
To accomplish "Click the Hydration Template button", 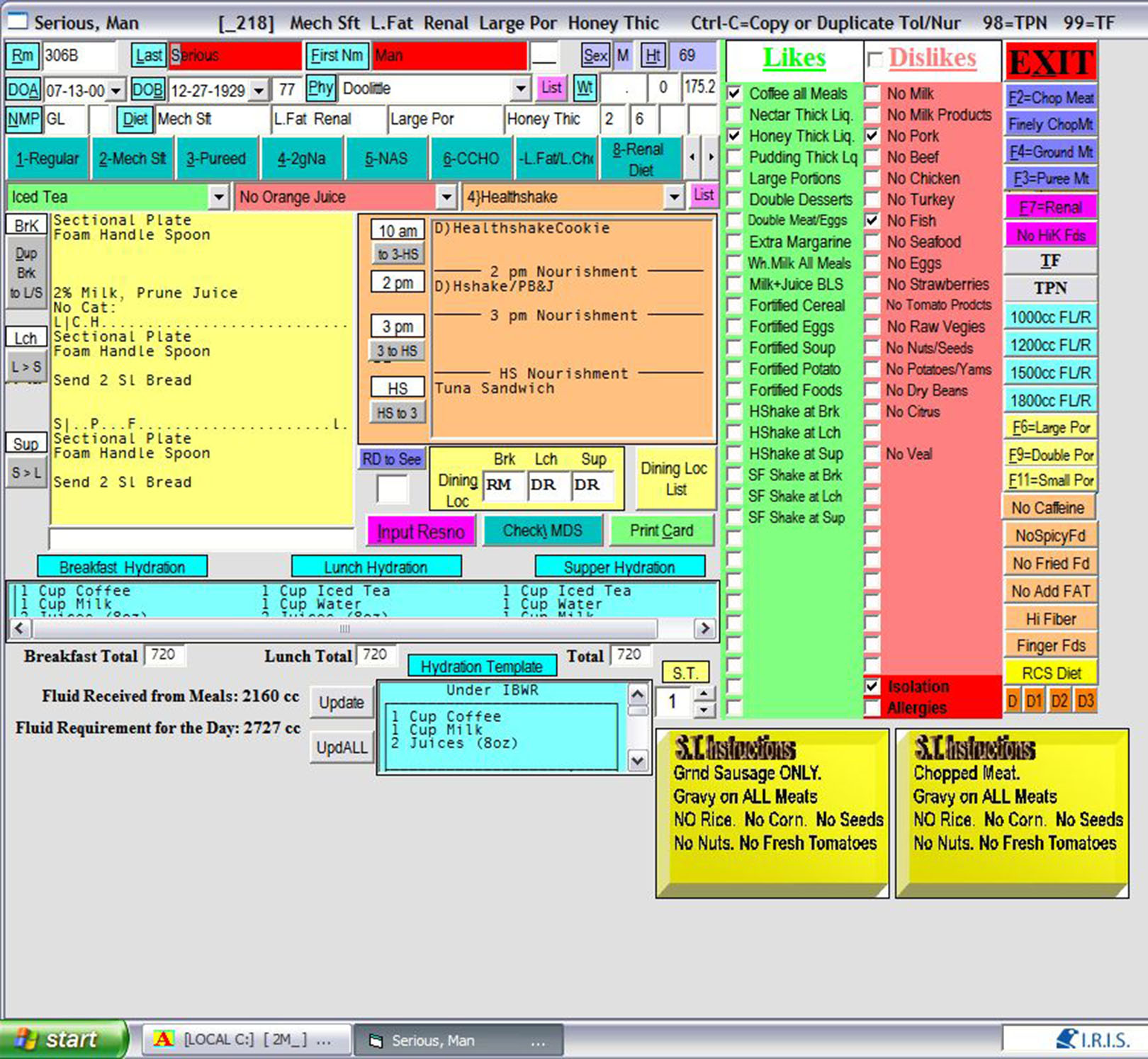I will [x=482, y=666].
